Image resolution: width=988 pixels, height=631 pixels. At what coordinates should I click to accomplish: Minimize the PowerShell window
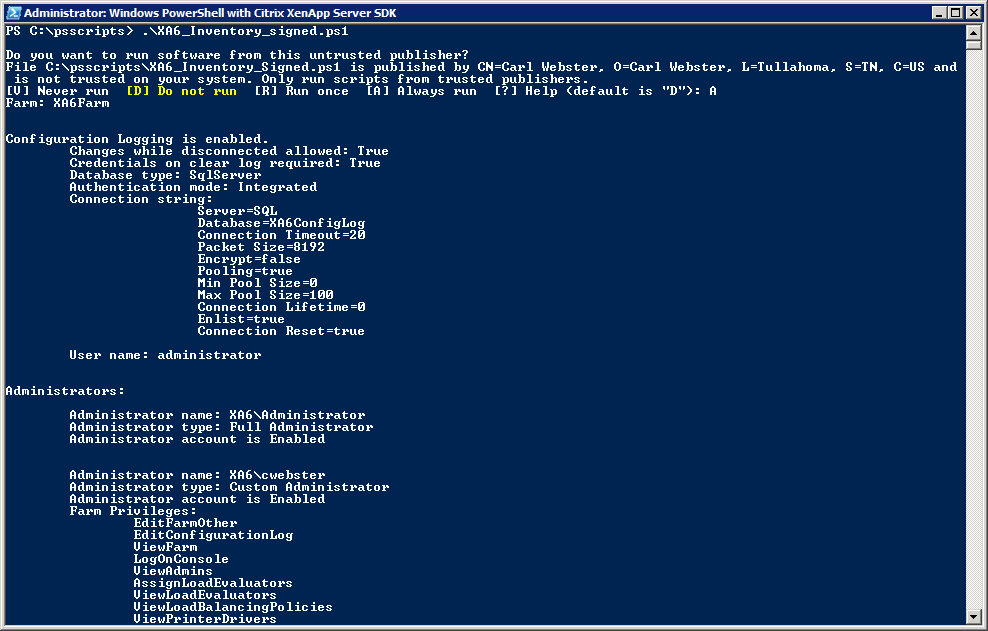[939, 13]
